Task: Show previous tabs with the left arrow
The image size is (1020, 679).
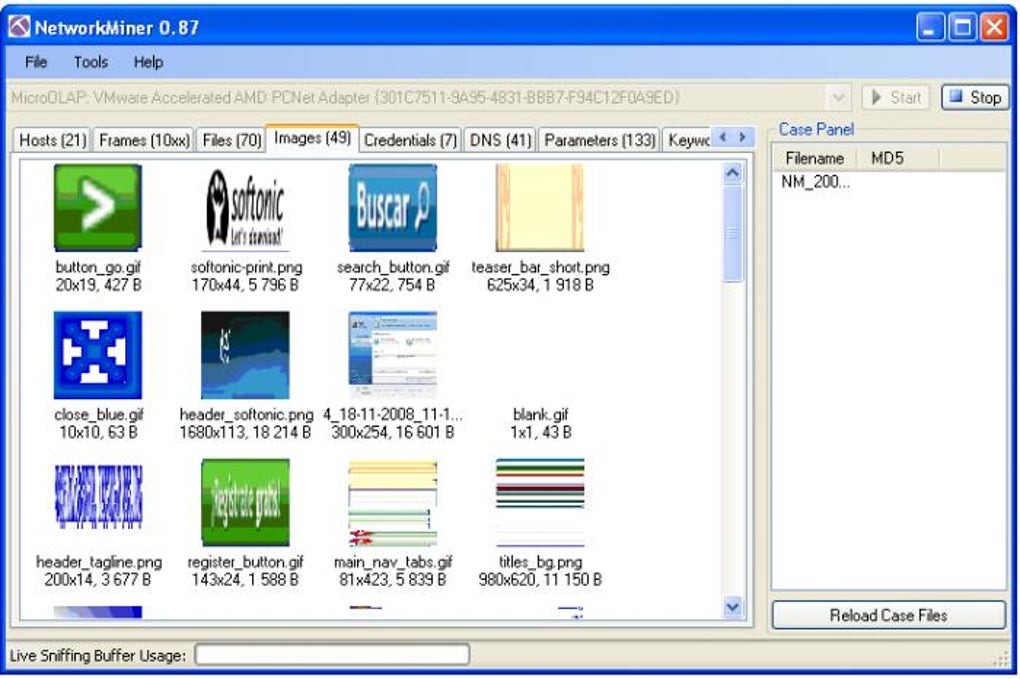Action: pos(723,137)
